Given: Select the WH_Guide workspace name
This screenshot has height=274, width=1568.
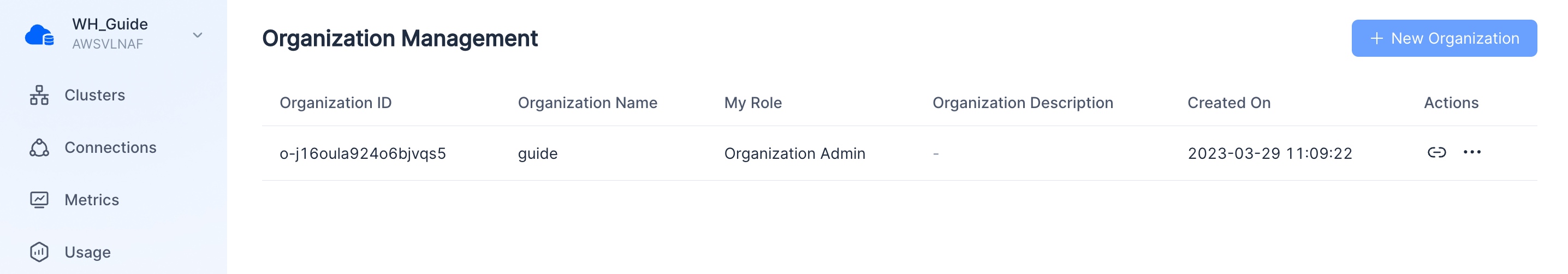Looking at the screenshot, I should pos(110,25).
